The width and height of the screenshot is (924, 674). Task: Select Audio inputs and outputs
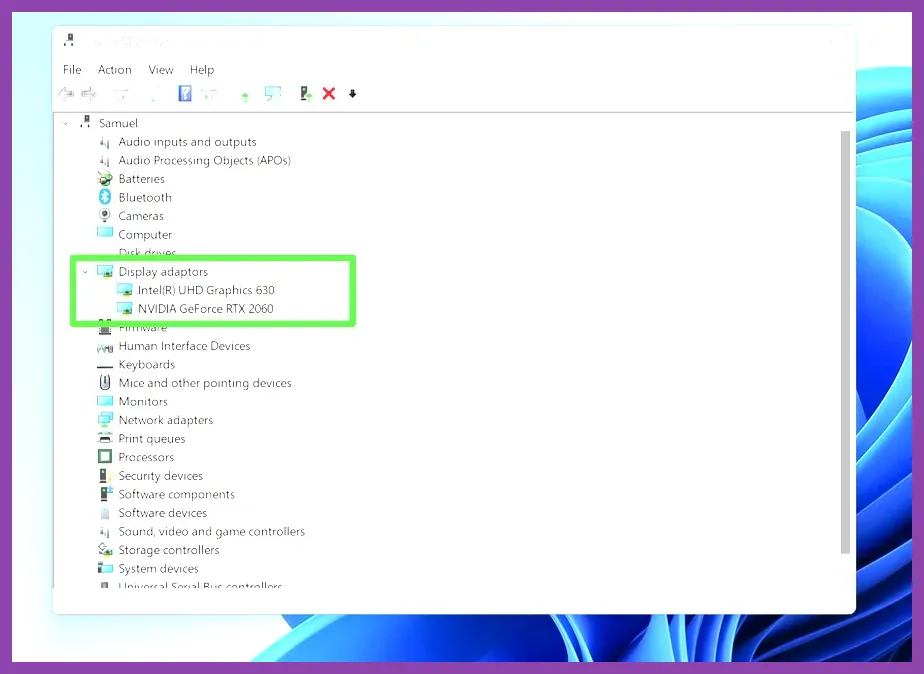click(x=187, y=141)
